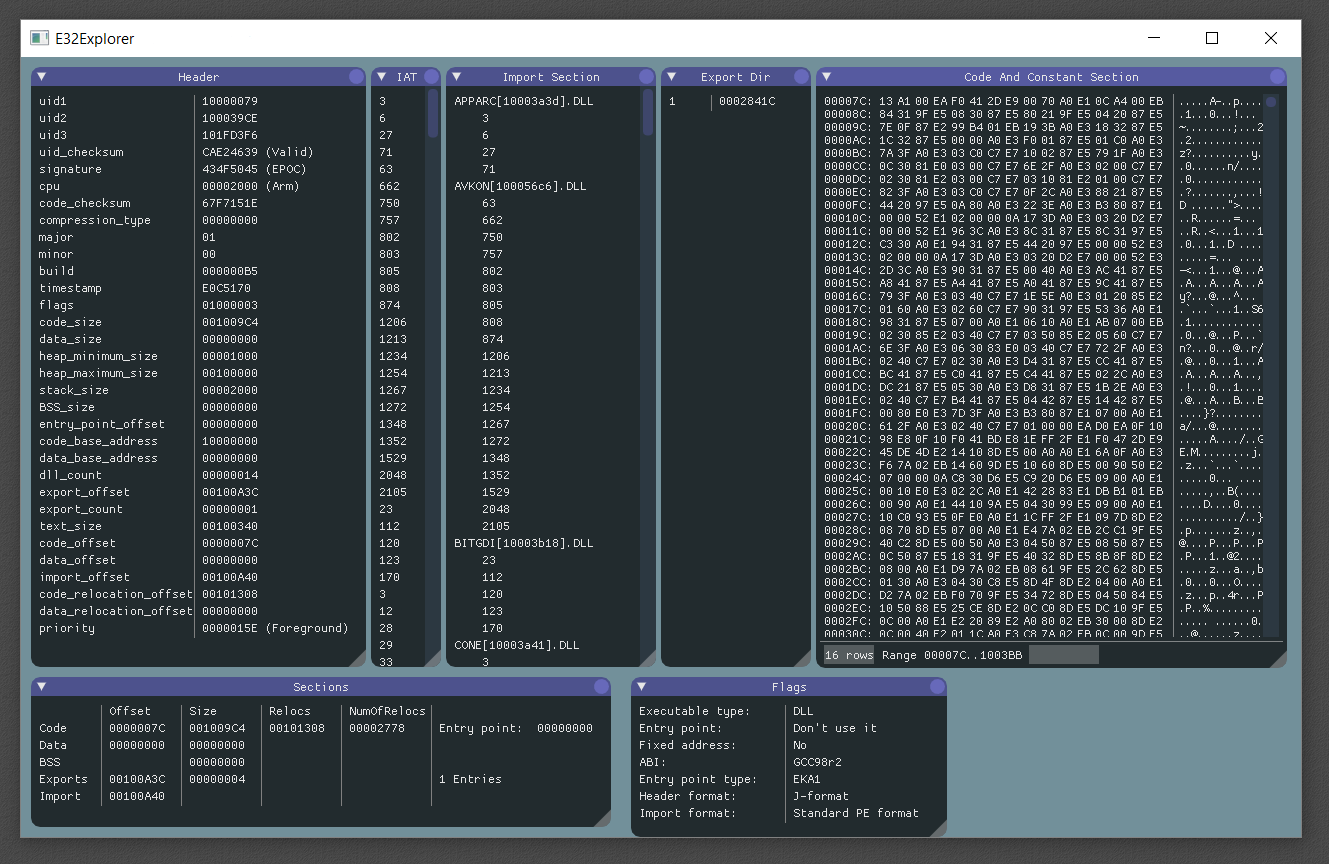Click "Standard PE format" import format value

[x=856, y=813]
